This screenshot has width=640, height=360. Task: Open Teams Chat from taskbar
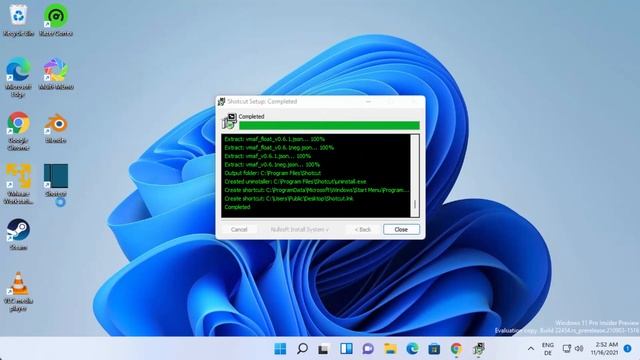coord(368,349)
